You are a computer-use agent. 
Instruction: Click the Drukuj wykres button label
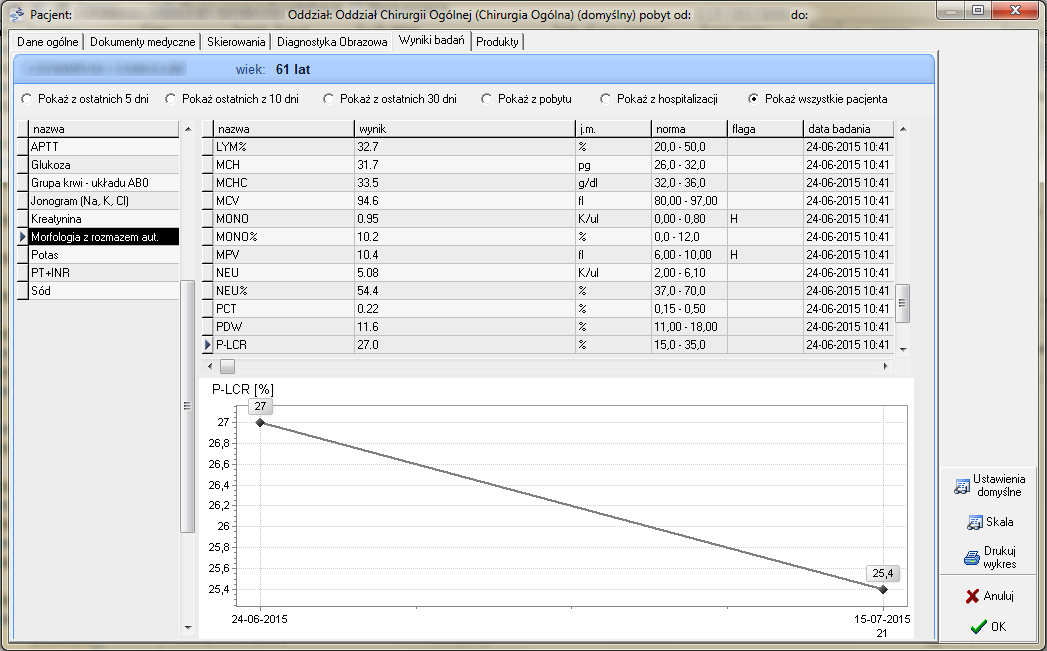[1000, 558]
